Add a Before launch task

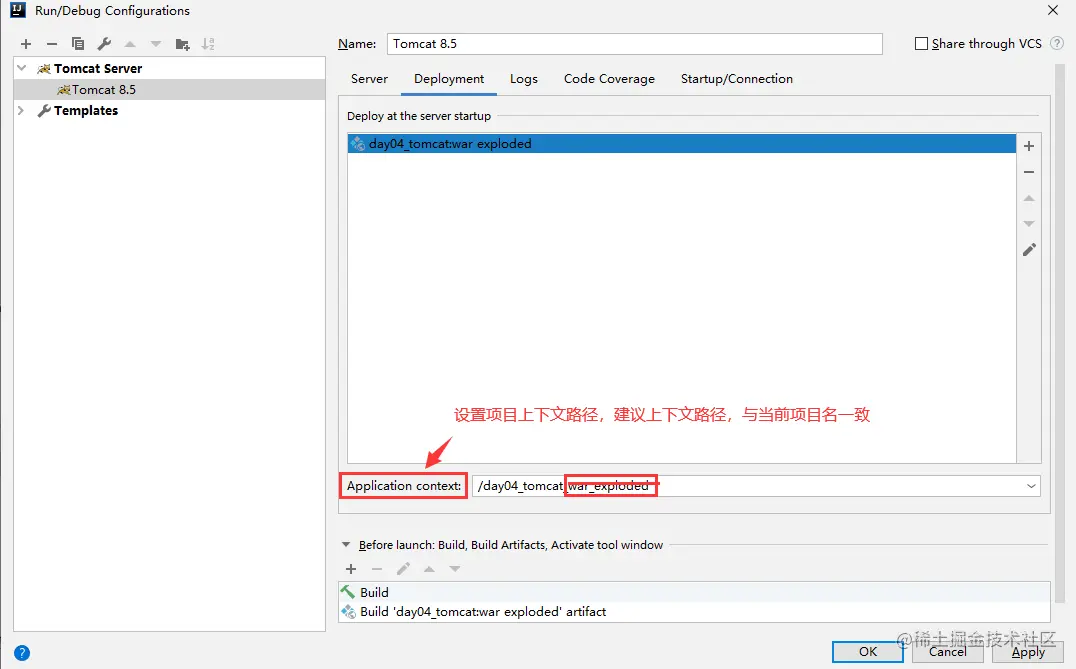coord(351,569)
